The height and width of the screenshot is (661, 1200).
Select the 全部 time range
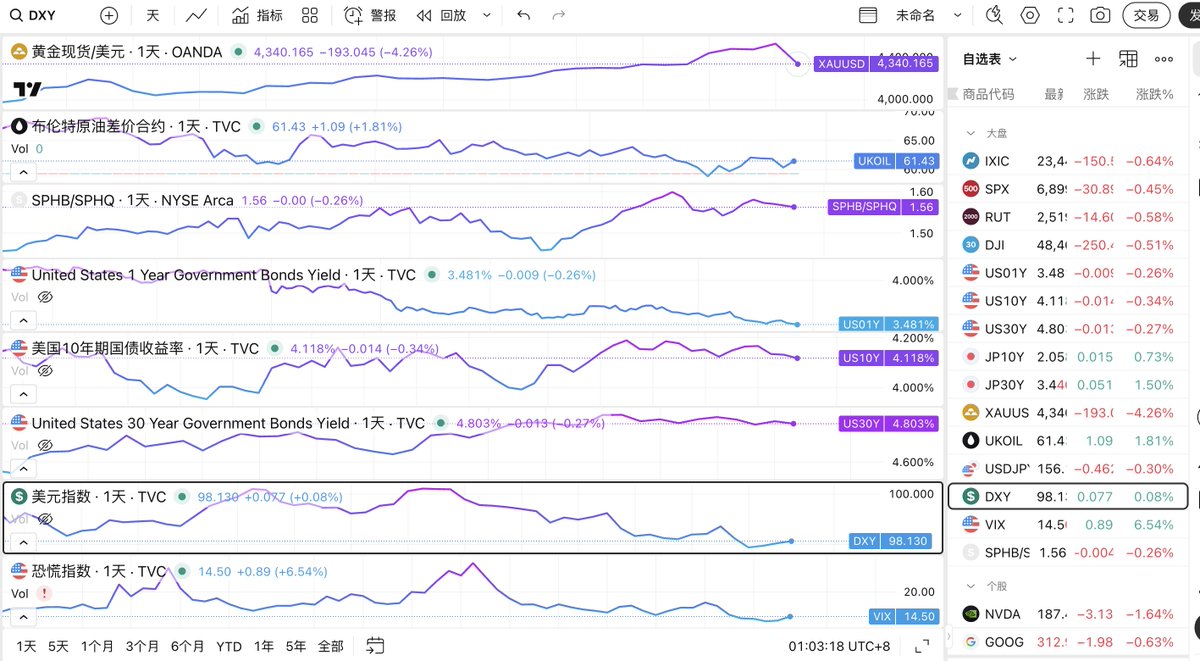[330, 646]
